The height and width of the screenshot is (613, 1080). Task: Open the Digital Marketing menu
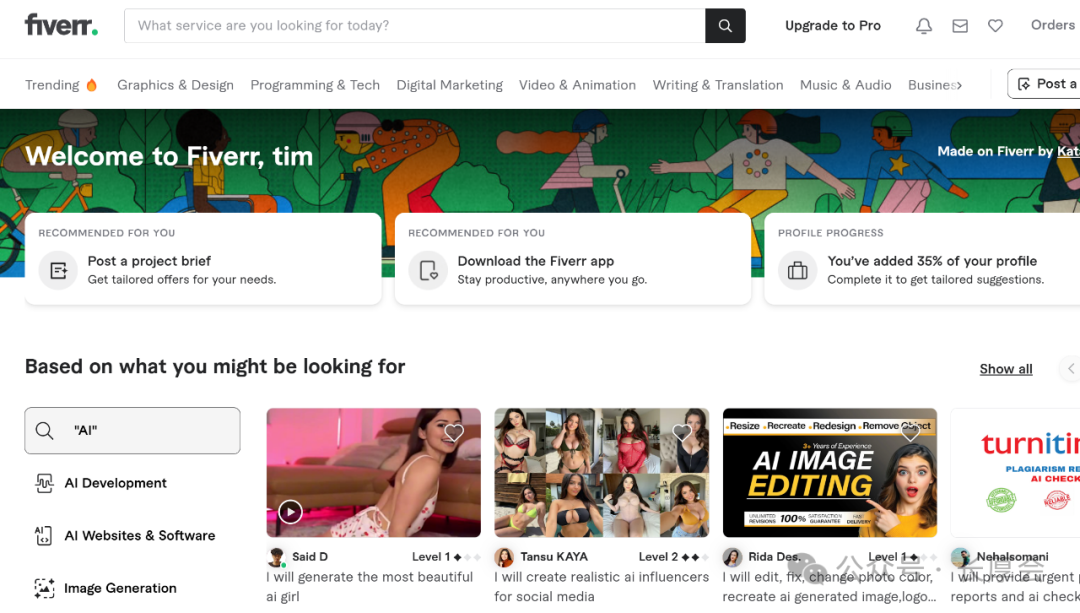450,85
